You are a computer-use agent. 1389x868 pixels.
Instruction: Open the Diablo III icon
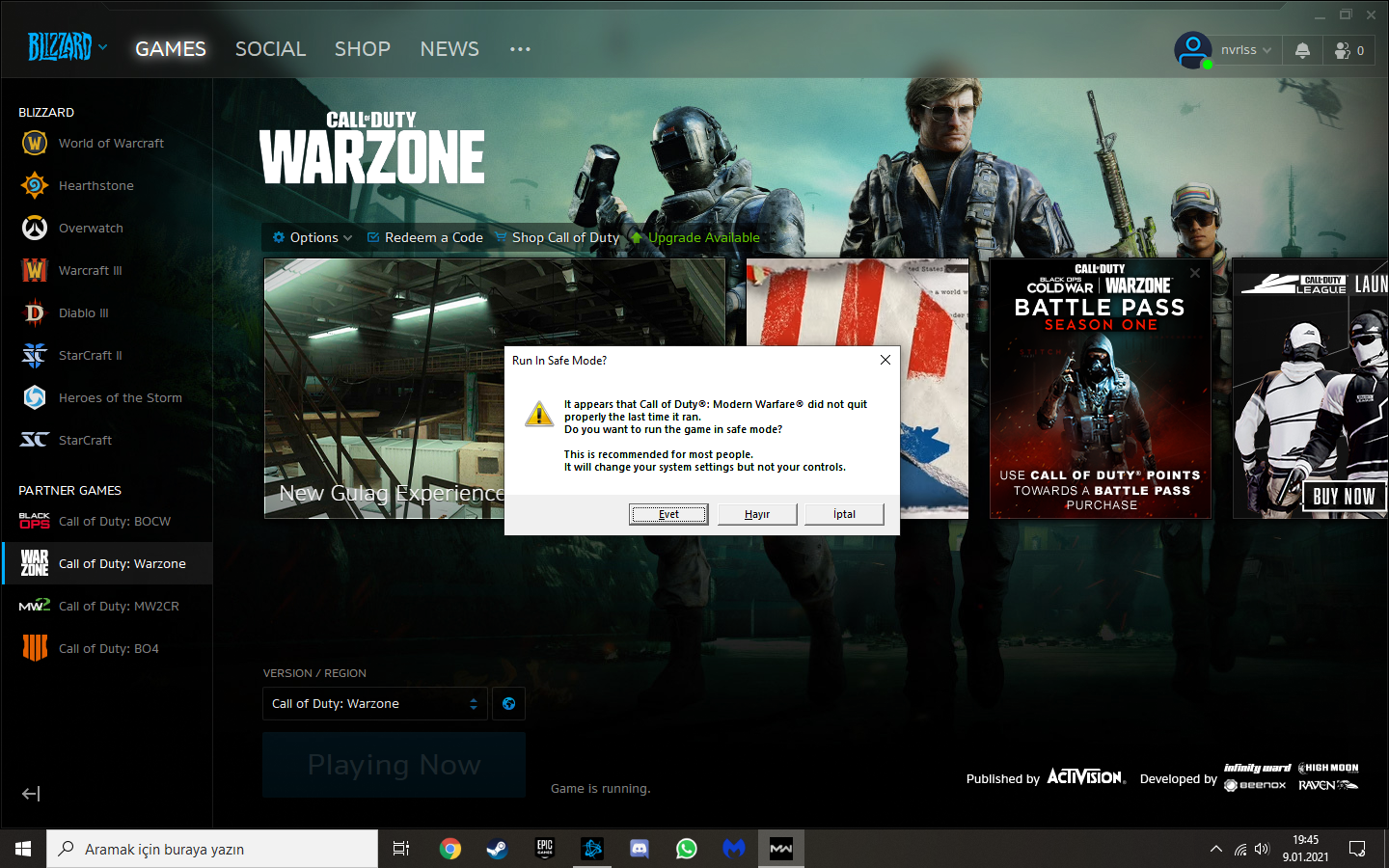point(35,312)
